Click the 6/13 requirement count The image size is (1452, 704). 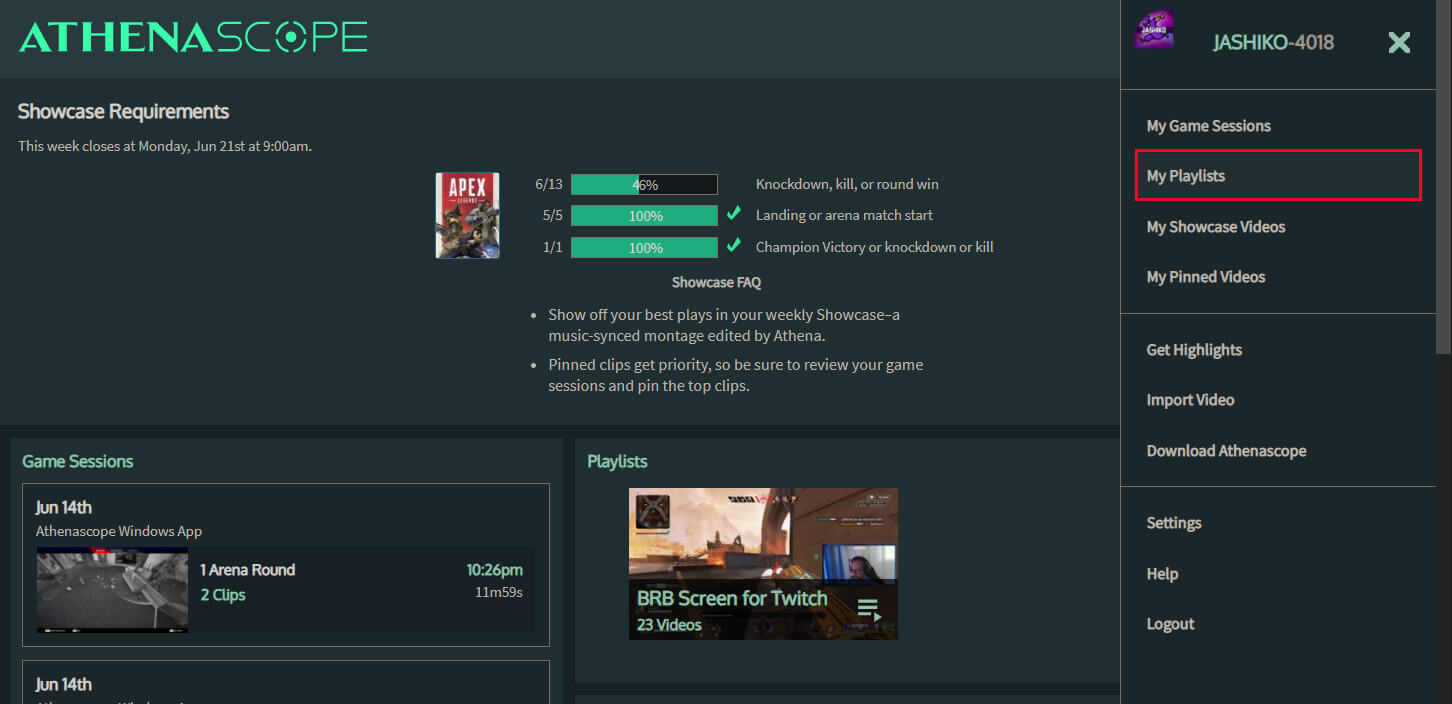(549, 185)
